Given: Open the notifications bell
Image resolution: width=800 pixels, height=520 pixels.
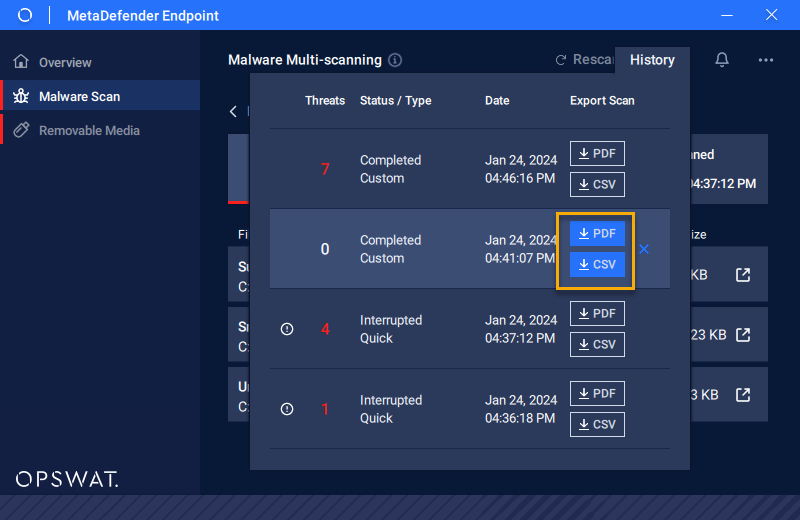Looking at the screenshot, I should coord(721,60).
